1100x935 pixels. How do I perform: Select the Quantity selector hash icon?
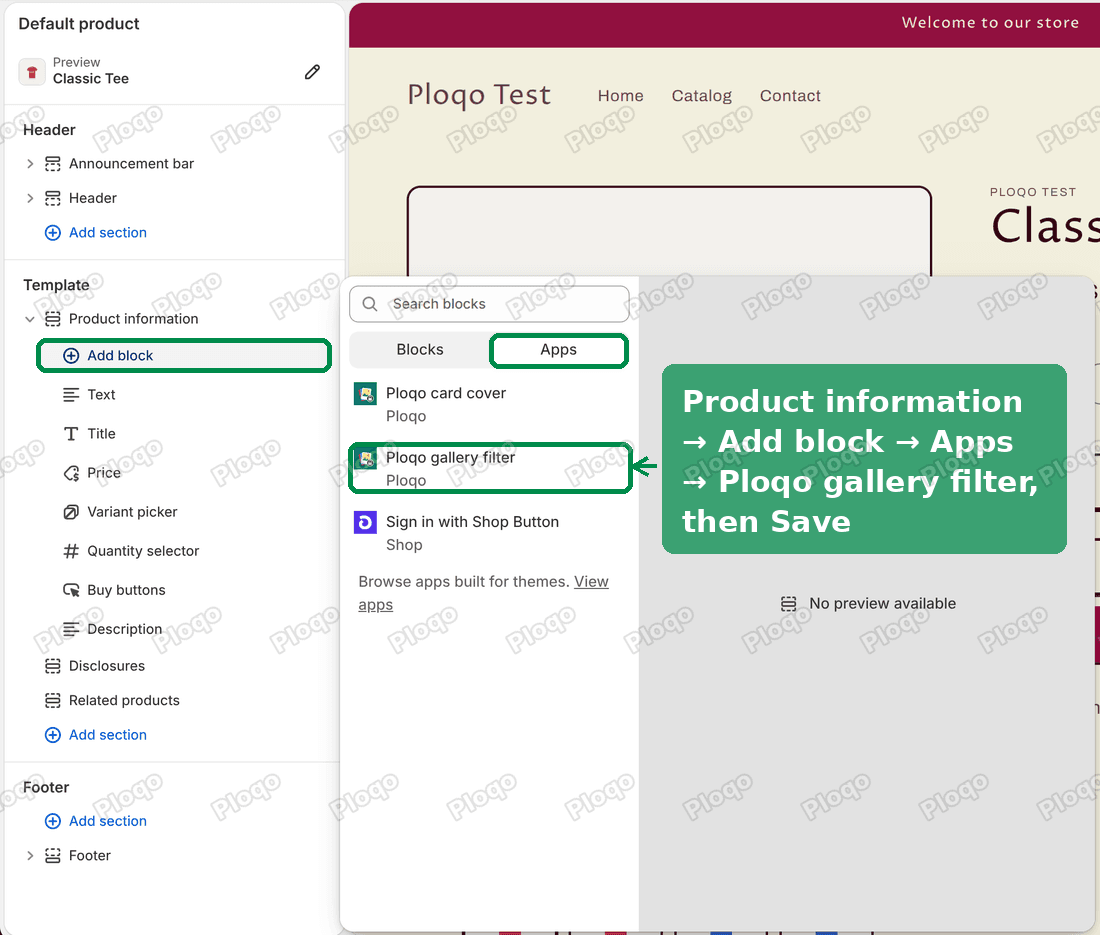71,551
